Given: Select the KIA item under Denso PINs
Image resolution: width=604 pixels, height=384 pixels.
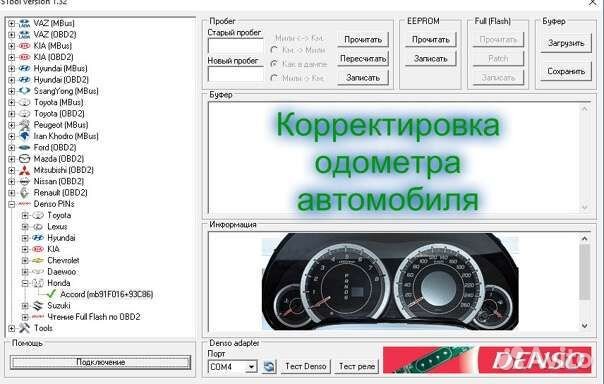Looking at the screenshot, I should click(x=53, y=249).
